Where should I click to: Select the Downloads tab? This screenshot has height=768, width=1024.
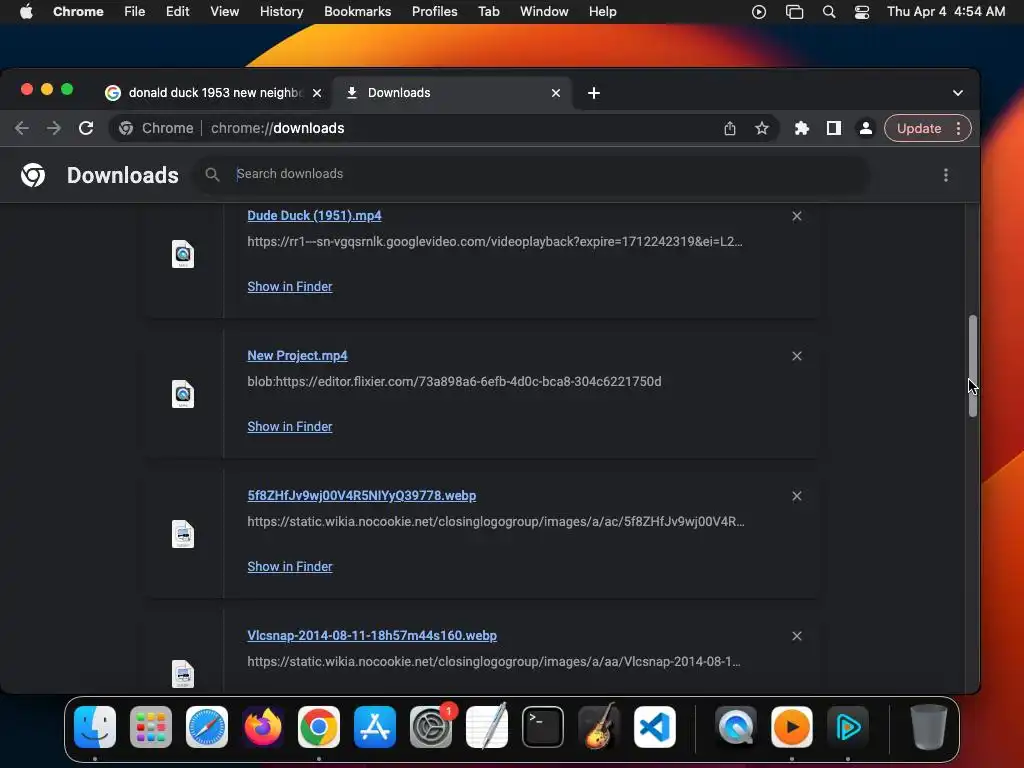pos(451,93)
